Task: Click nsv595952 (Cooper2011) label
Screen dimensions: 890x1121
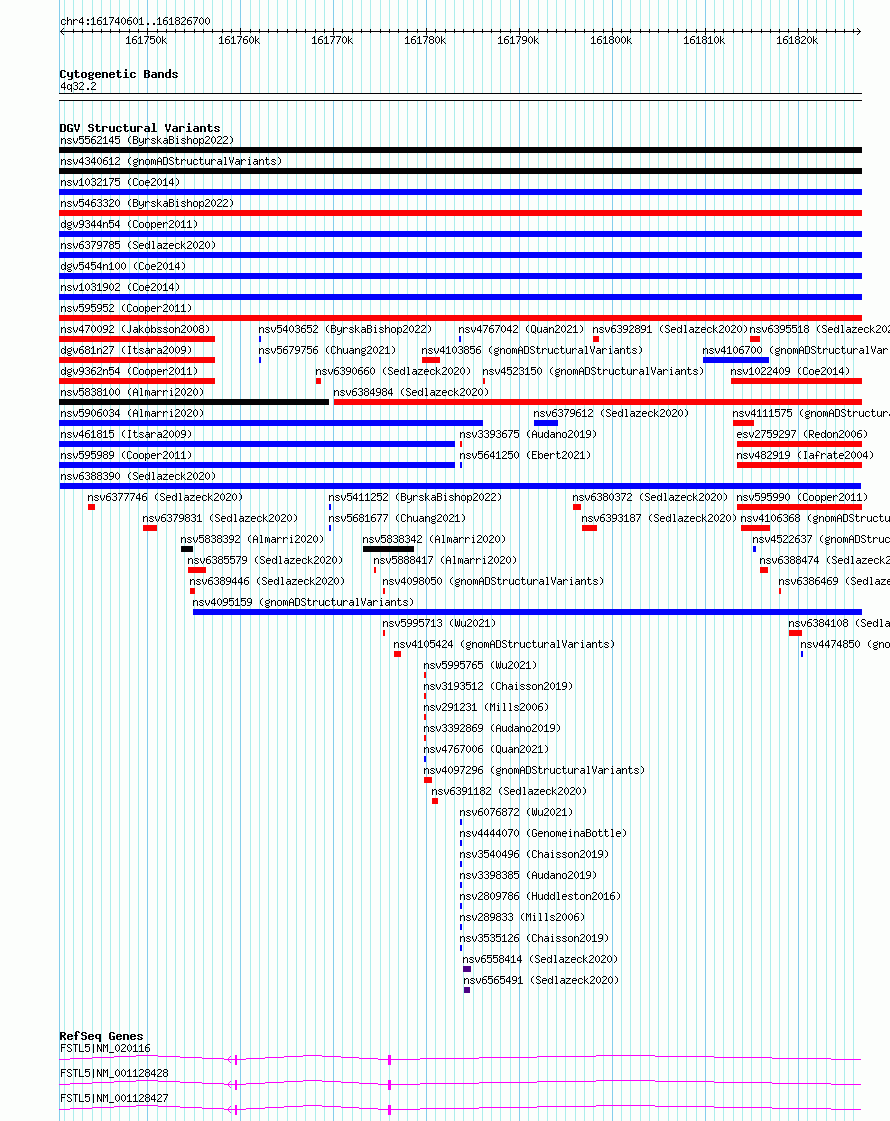Action: point(126,308)
